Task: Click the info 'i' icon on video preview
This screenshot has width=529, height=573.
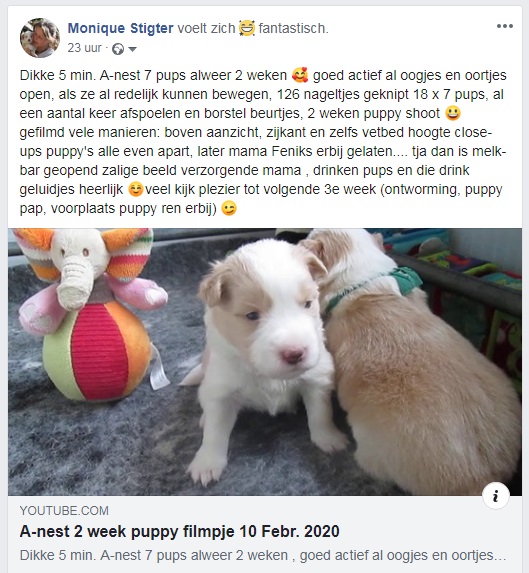Action: [495, 496]
